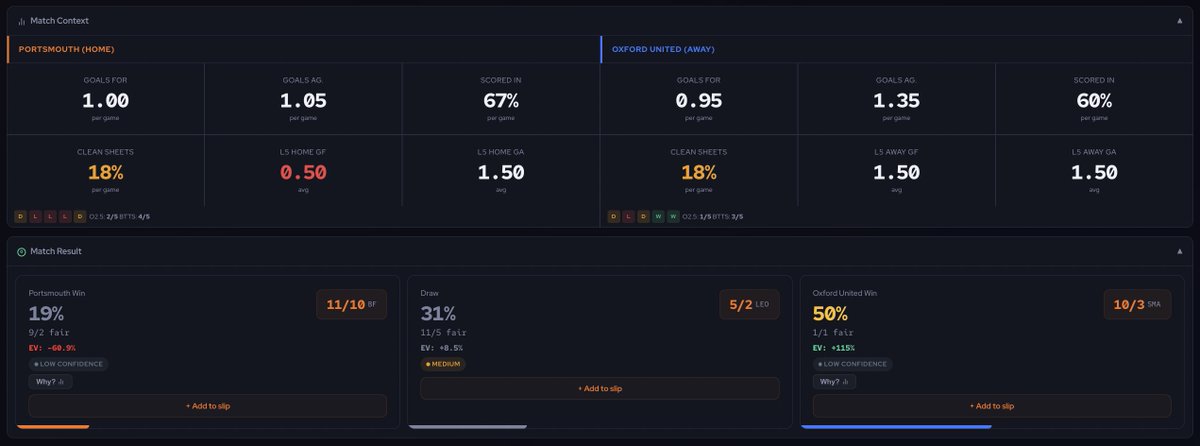Click the 50% Oxford United Win probability
The width and height of the screenshot is (1200, 446).
pos(830,314)
